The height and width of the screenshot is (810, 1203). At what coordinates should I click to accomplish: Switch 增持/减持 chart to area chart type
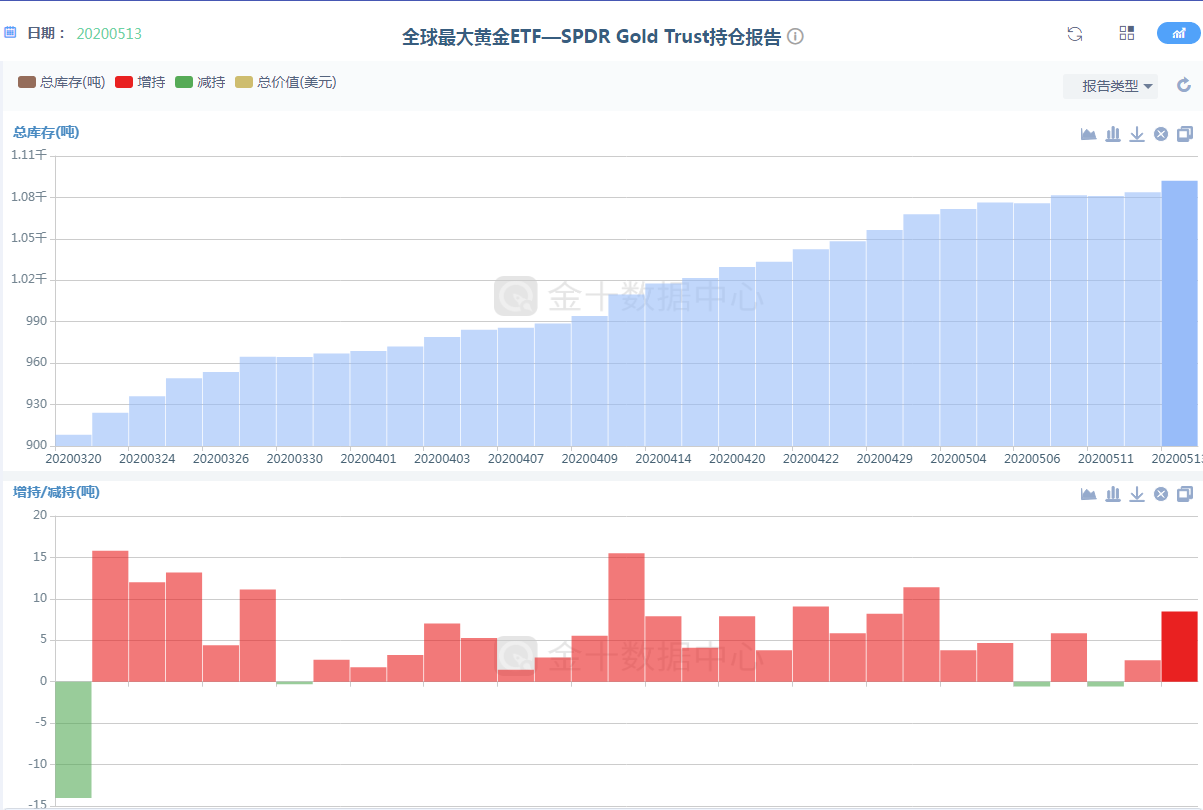1089,493
